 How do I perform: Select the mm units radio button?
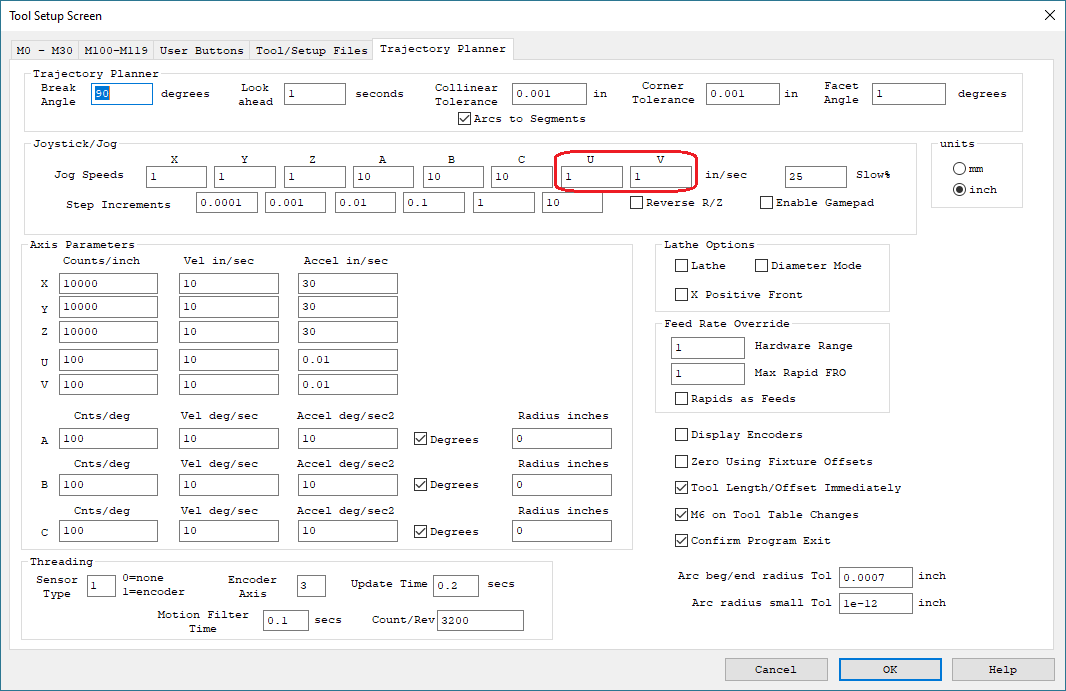(959, 169)
